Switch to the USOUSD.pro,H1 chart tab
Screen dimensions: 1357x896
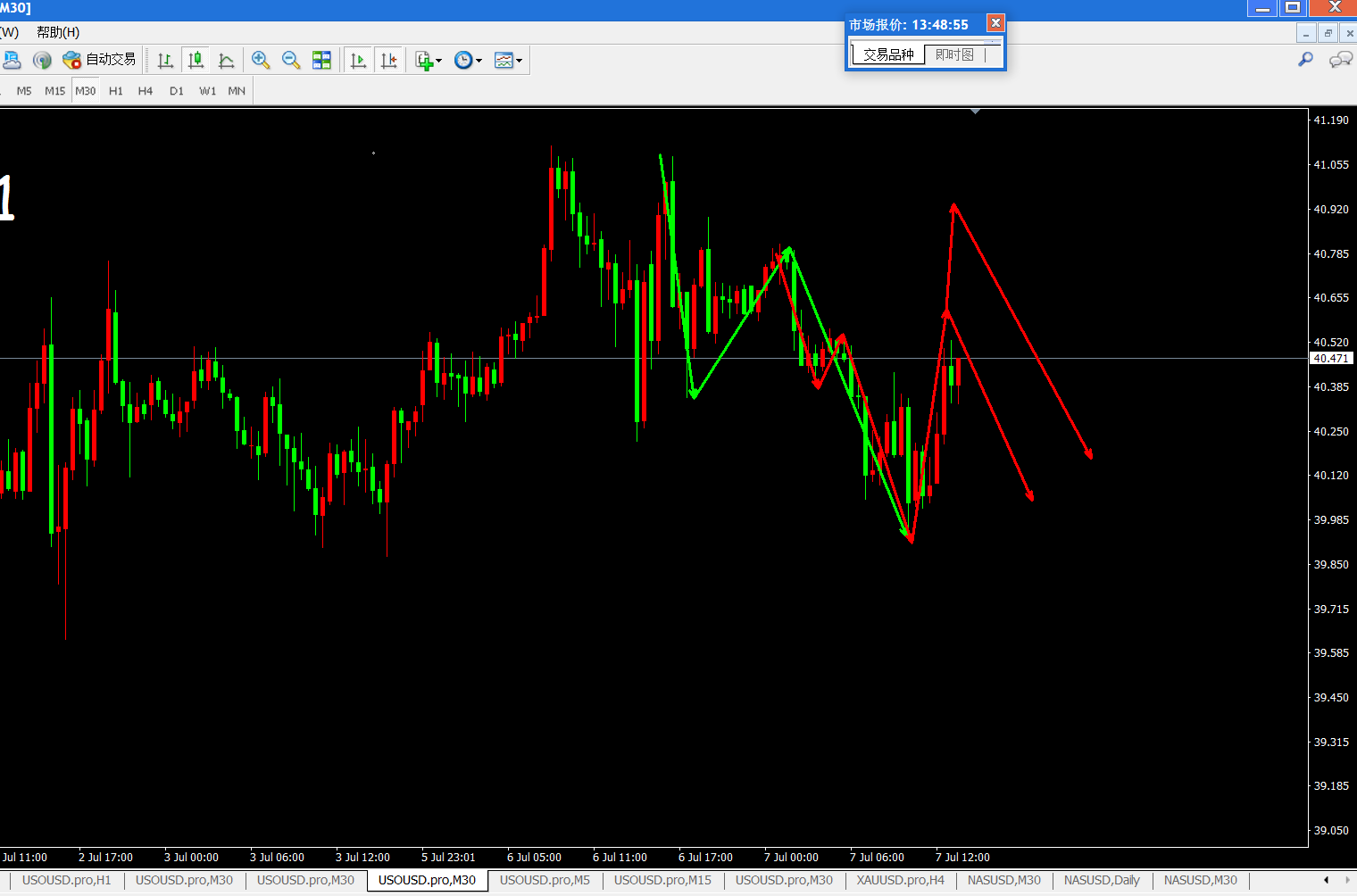pyautogui.click(x=67, y=880)
